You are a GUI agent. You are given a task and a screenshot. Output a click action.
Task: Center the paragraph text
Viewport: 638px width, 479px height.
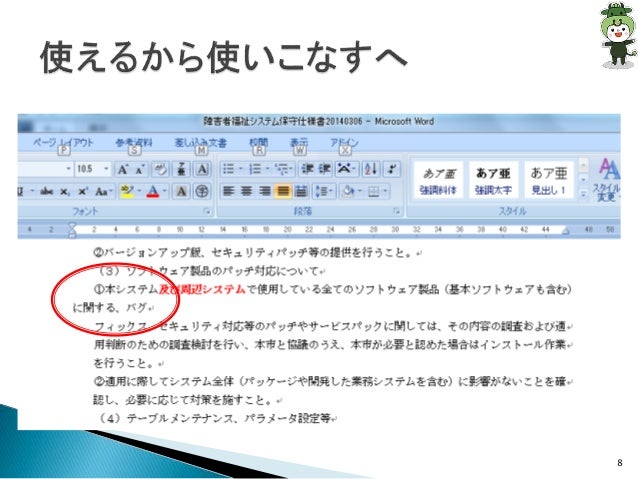[x=247, y=191]
